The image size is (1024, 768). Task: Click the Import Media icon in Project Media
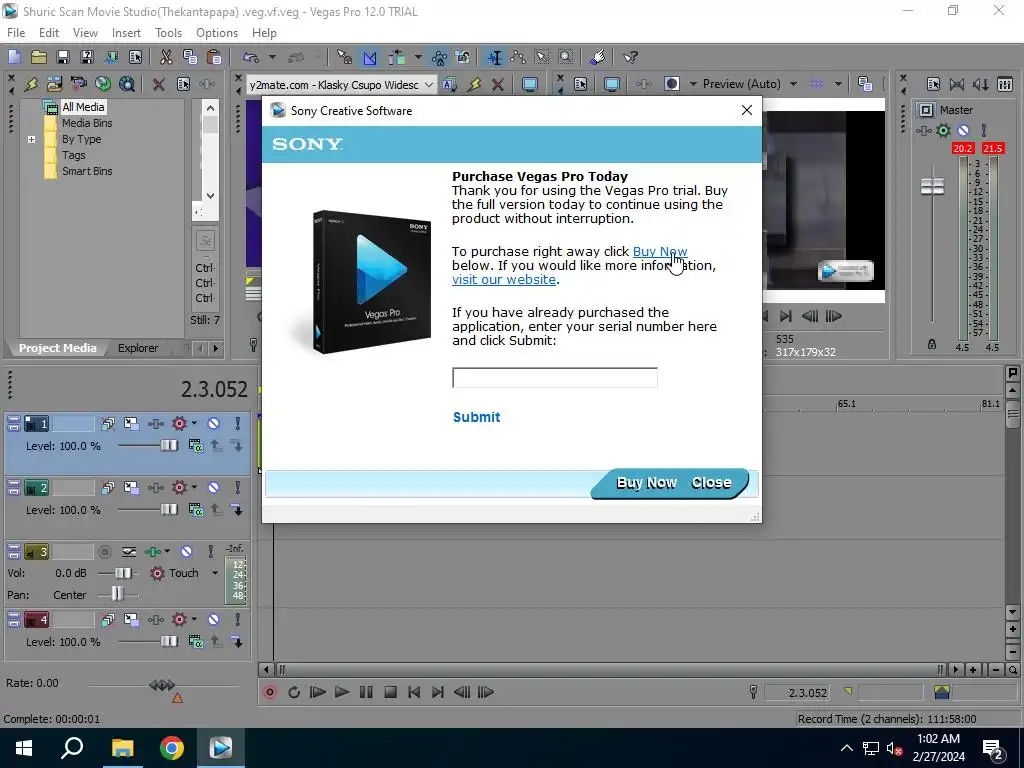coord(54,84)
